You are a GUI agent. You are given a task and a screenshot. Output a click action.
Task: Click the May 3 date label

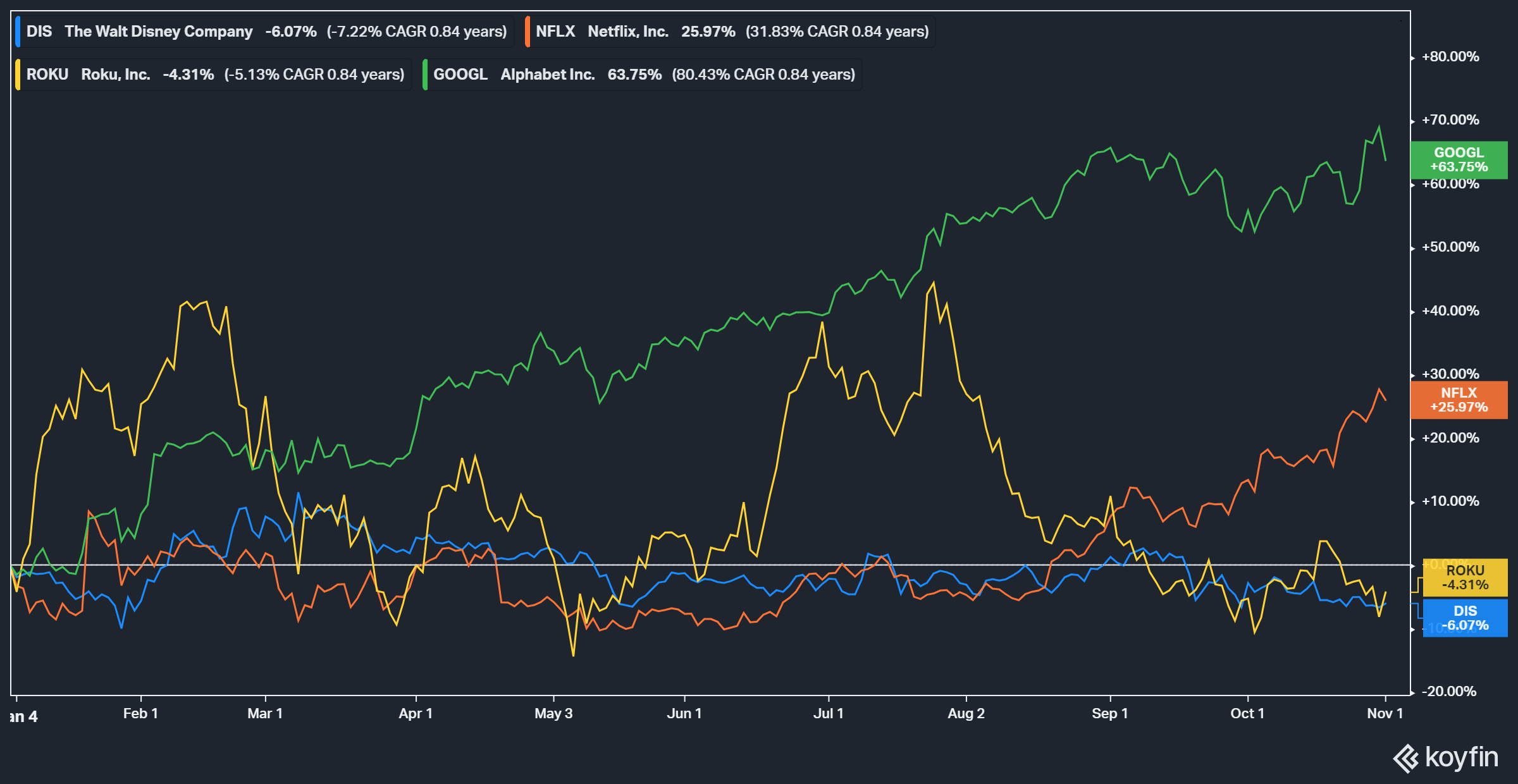553,714
